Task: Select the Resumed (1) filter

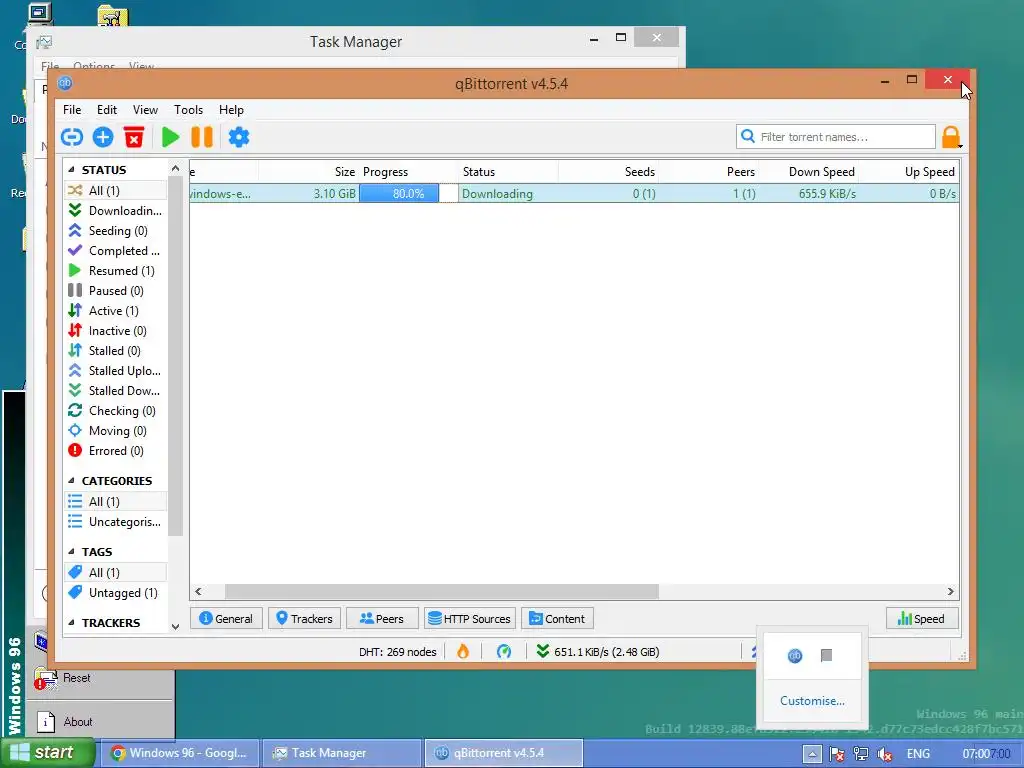Action: tap(116, 270)
